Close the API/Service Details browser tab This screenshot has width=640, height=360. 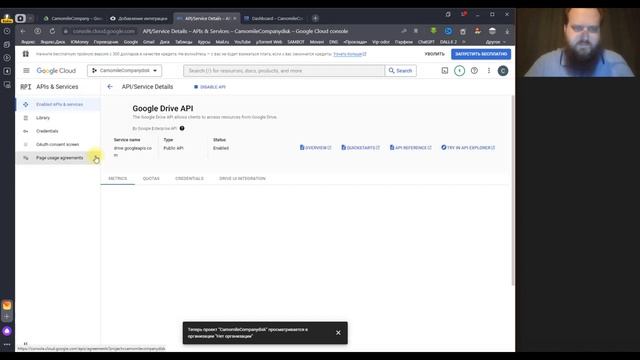(235, 18)
